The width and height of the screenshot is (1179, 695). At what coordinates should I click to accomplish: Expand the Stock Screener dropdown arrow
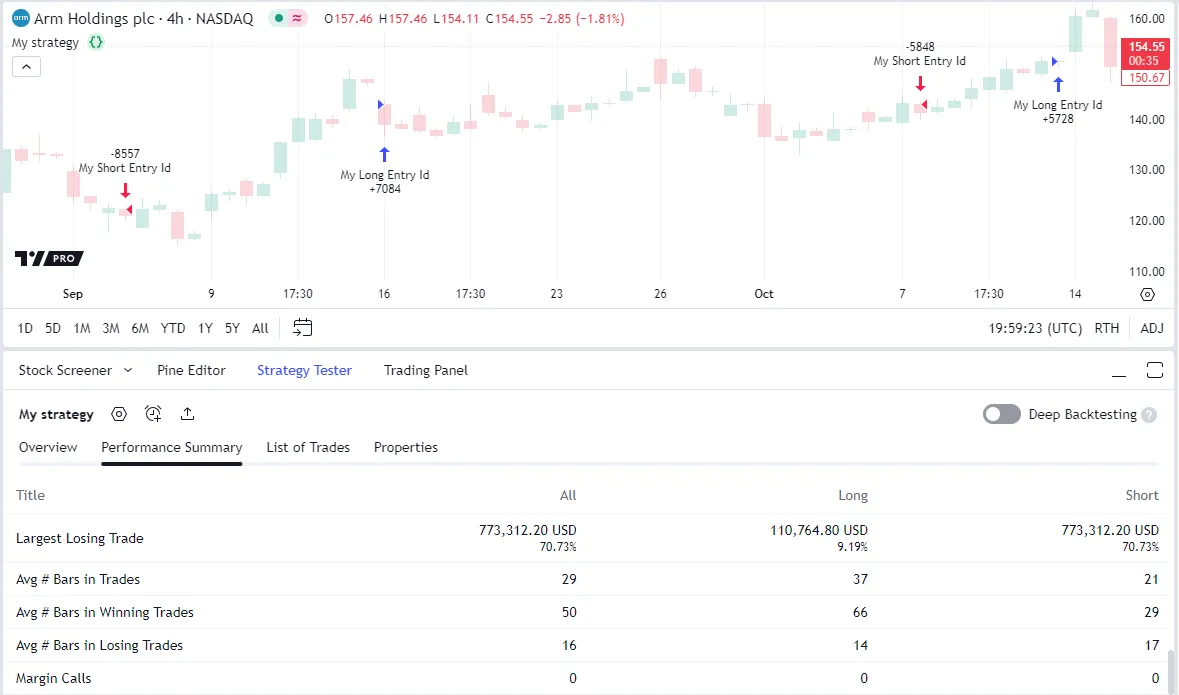[x=128, y=370]
